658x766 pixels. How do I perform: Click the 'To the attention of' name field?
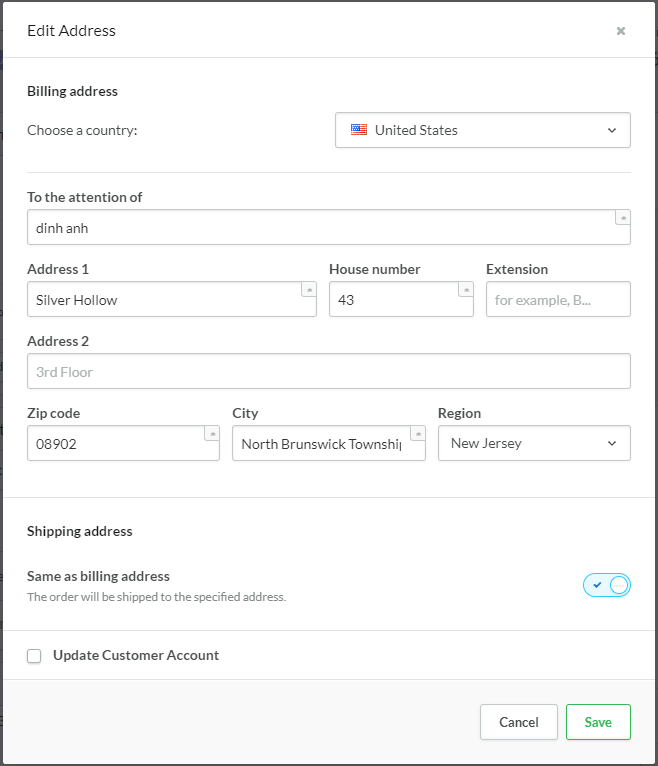[x=329, y=227]
